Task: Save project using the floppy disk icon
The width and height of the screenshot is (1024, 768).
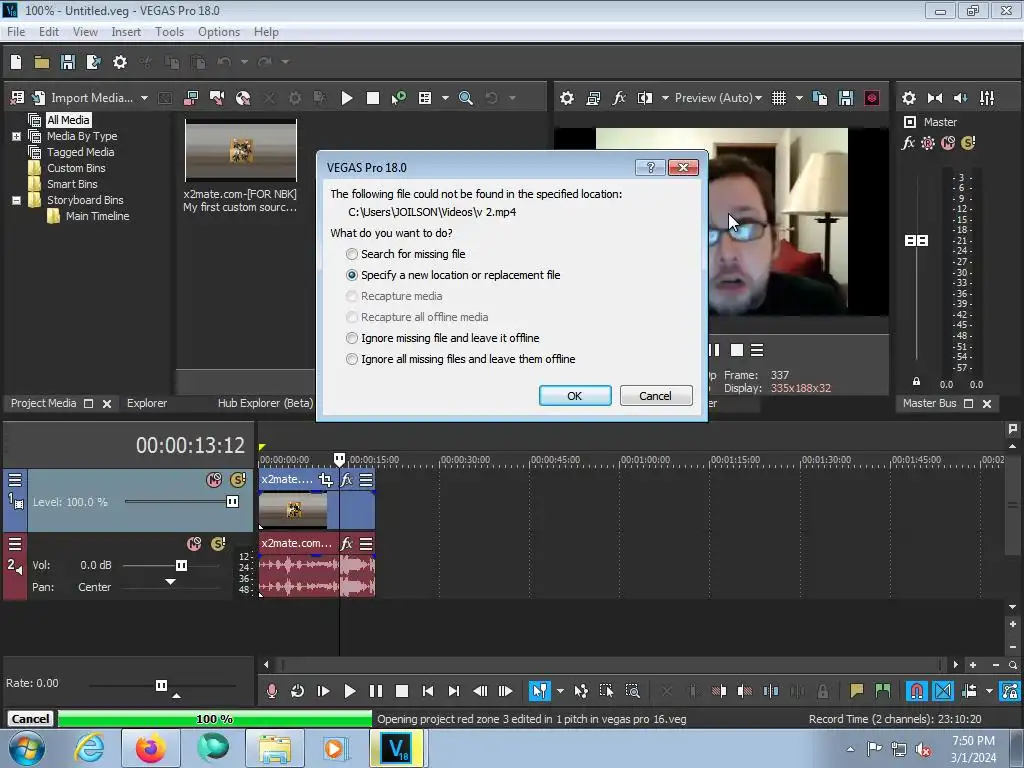Action: [67, 62]
